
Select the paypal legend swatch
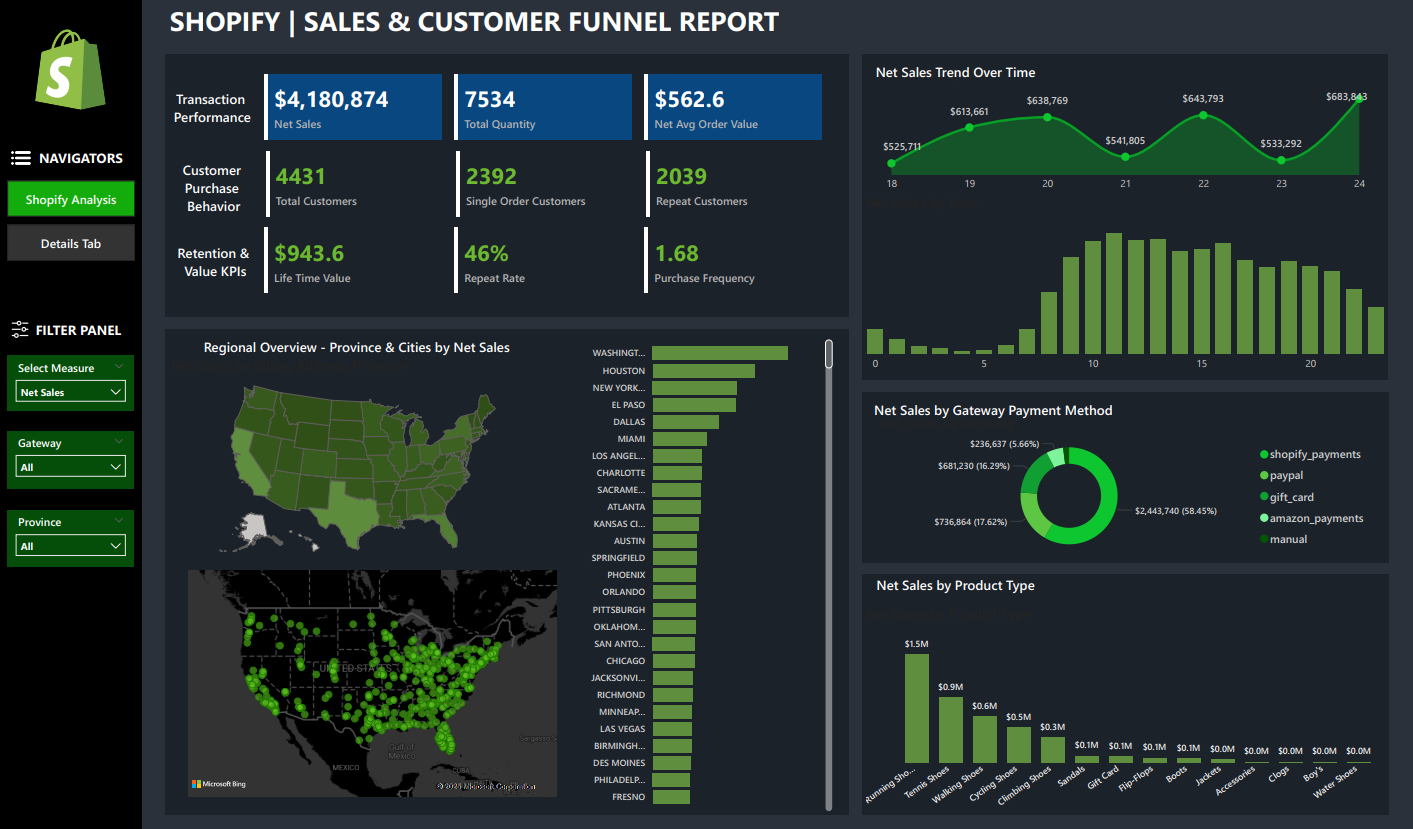coord(1264,476)
